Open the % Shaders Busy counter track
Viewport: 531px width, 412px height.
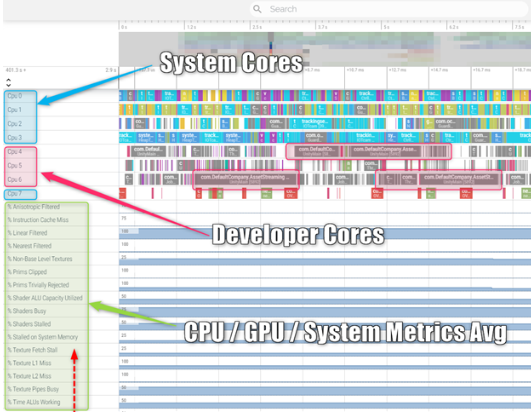click(27, 311)
